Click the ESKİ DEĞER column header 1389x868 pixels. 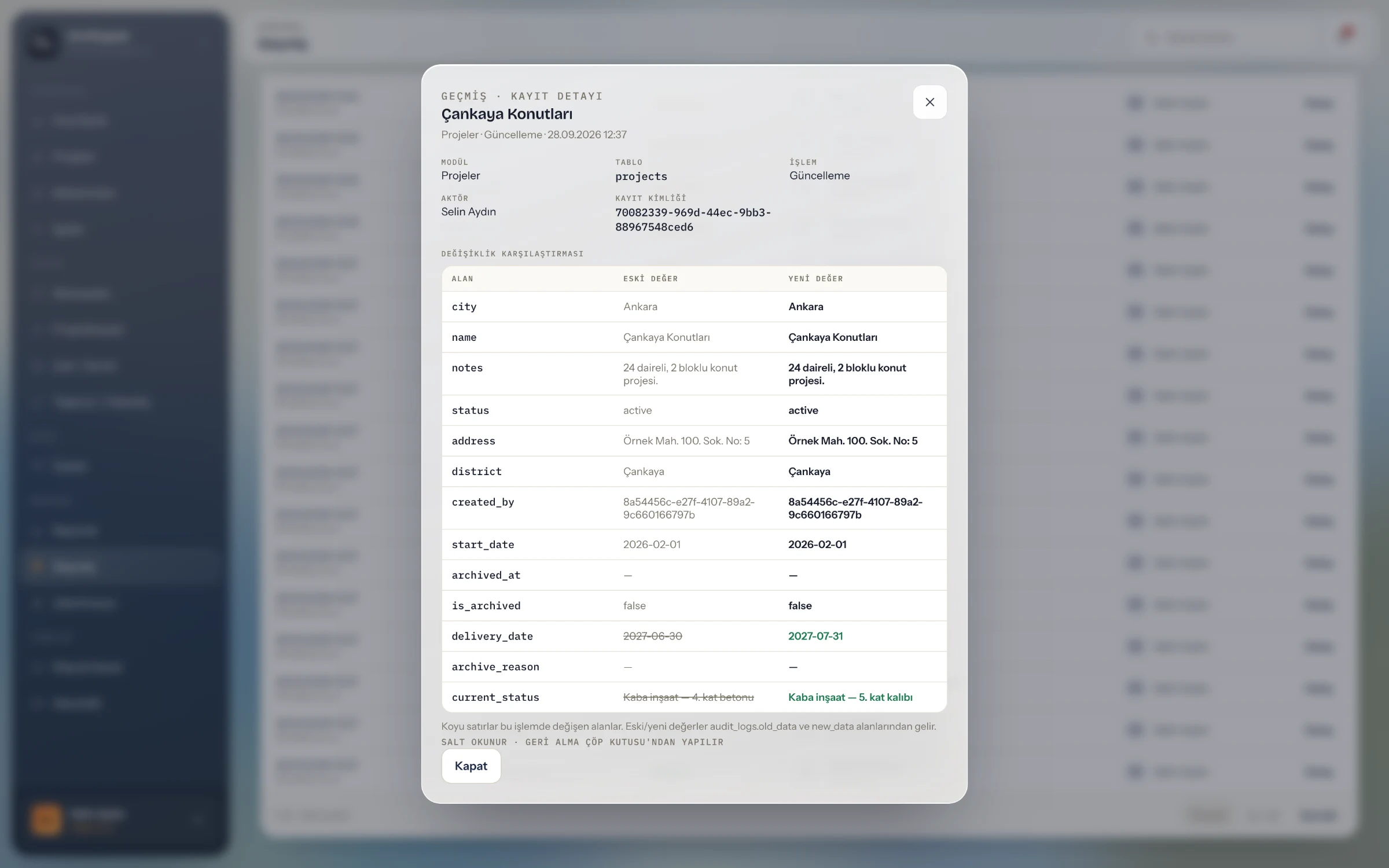(650, 279)
